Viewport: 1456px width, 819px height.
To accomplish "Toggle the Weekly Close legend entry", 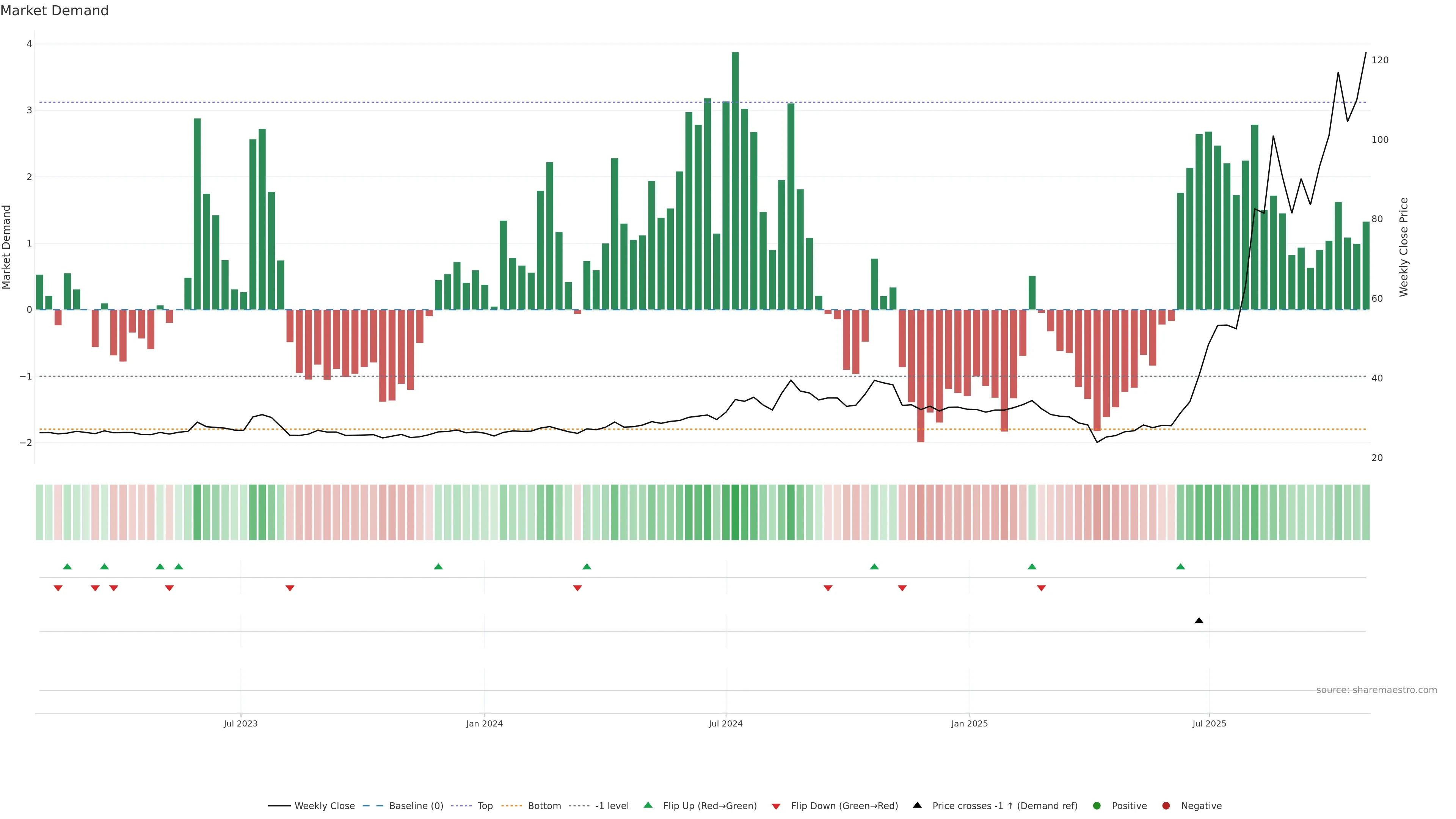I will tap(325, 805).
